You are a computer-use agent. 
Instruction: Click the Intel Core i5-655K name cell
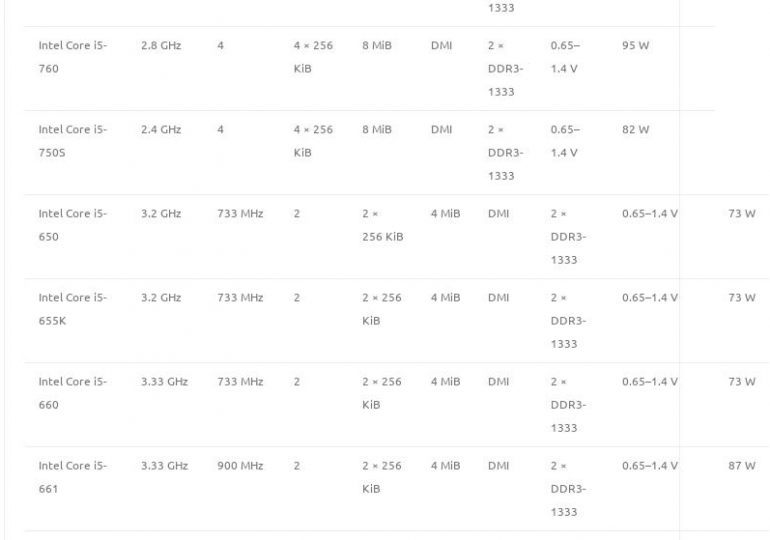[72, 309]
